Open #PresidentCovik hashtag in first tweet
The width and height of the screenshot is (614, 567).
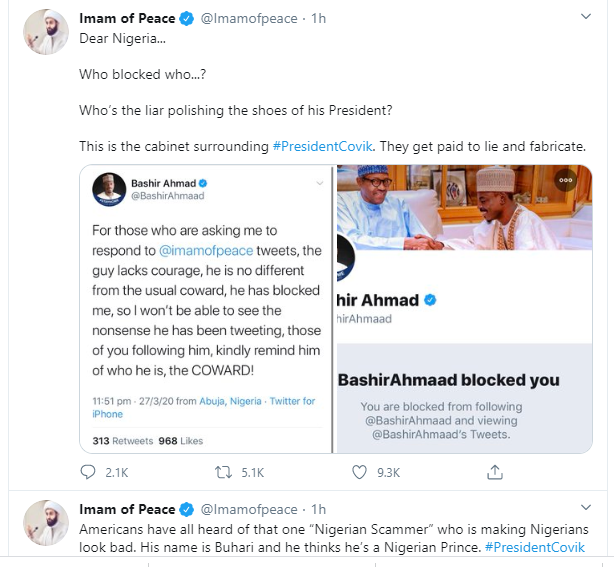(322, 146)
